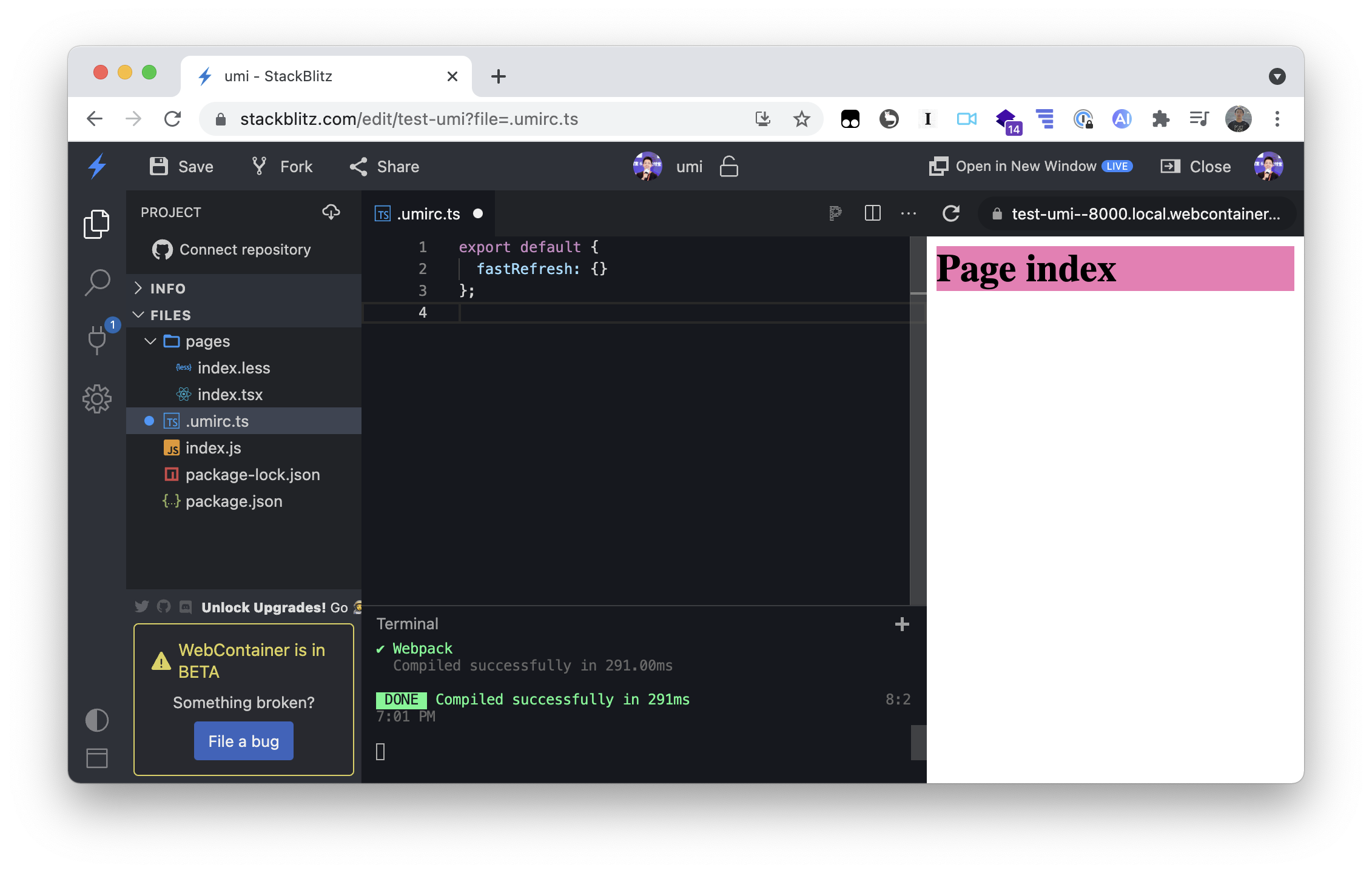Open the editor more options menu
This screenshot has height=873, width=1372.
click(909, 213)
